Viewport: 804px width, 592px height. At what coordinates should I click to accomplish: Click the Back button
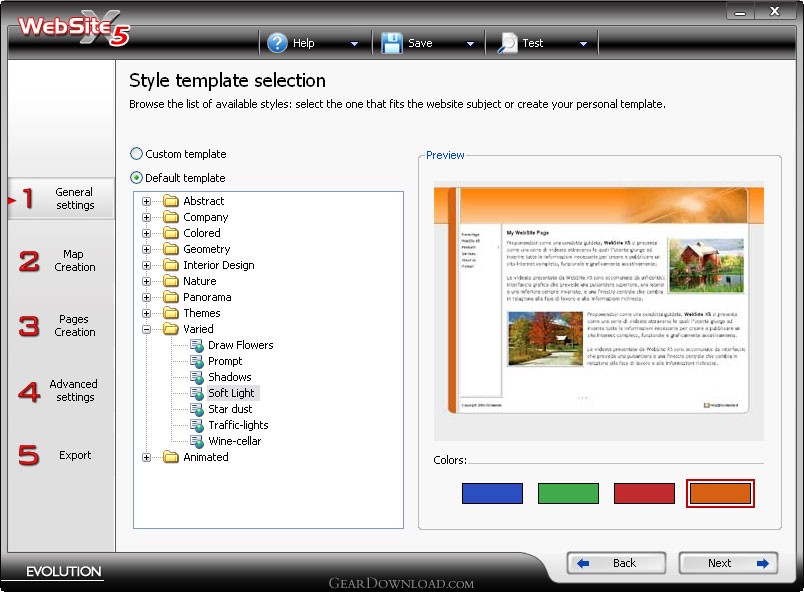point(616,563)
